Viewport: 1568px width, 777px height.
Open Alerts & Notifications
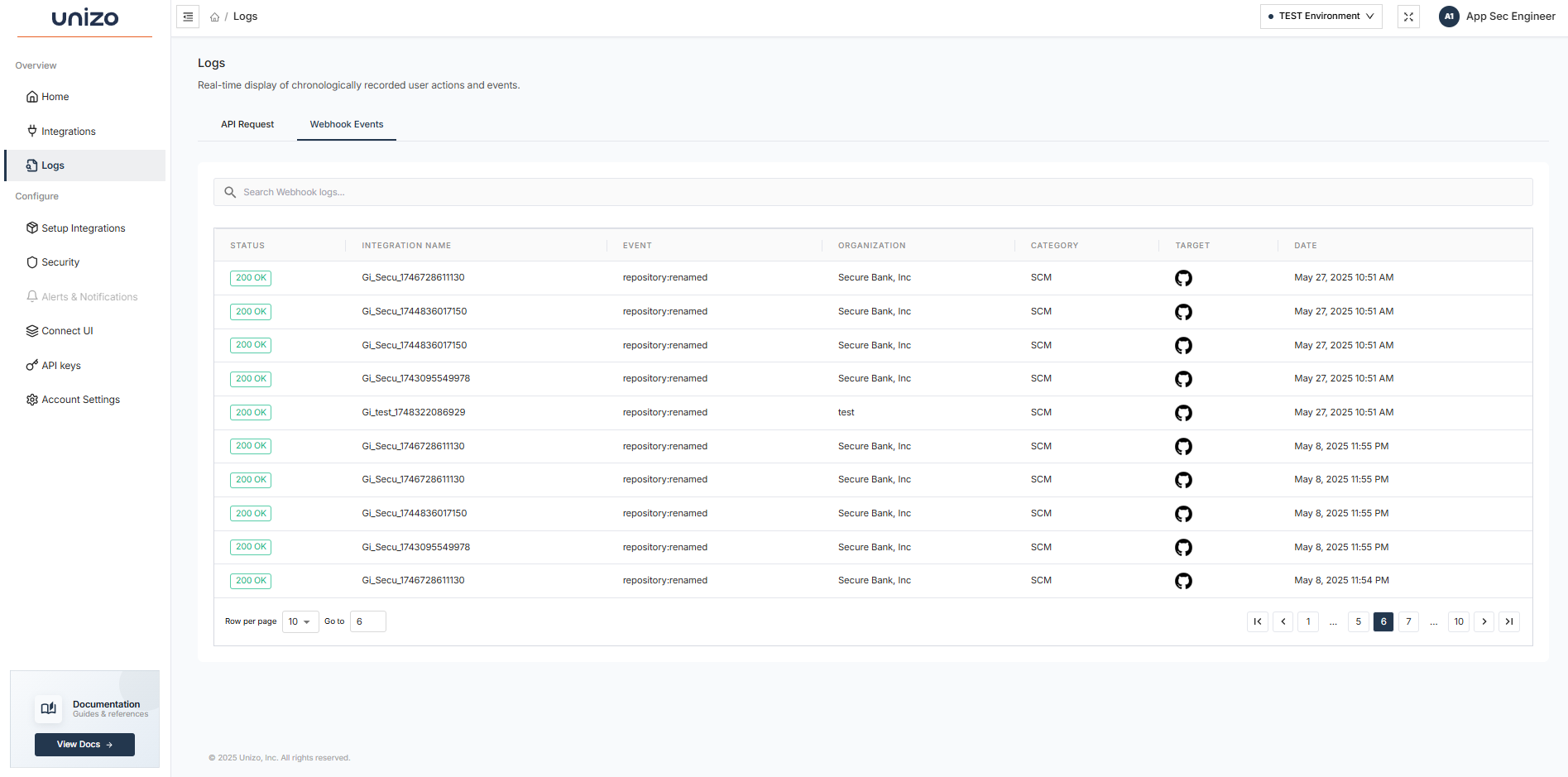(x=89, y=296)
